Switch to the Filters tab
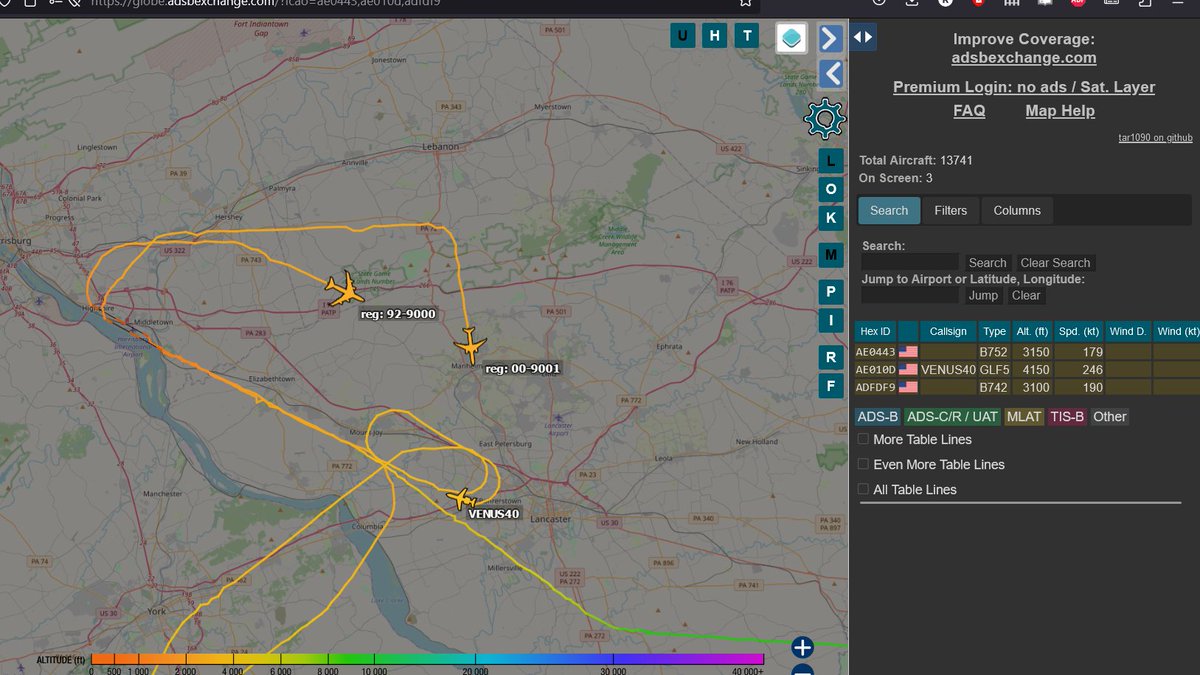The width and height of the screenshot is (1200, 675). [x=951, y=210]
